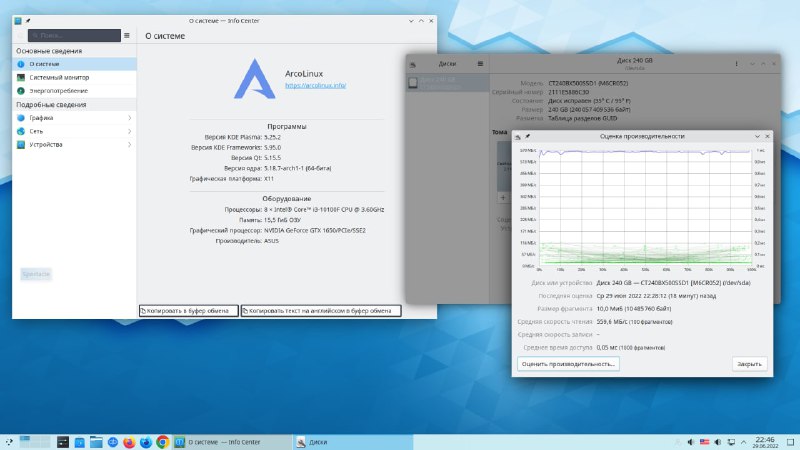
Task: Launch Google Chrome from the taskbar
Action: [x=163, y=442]
